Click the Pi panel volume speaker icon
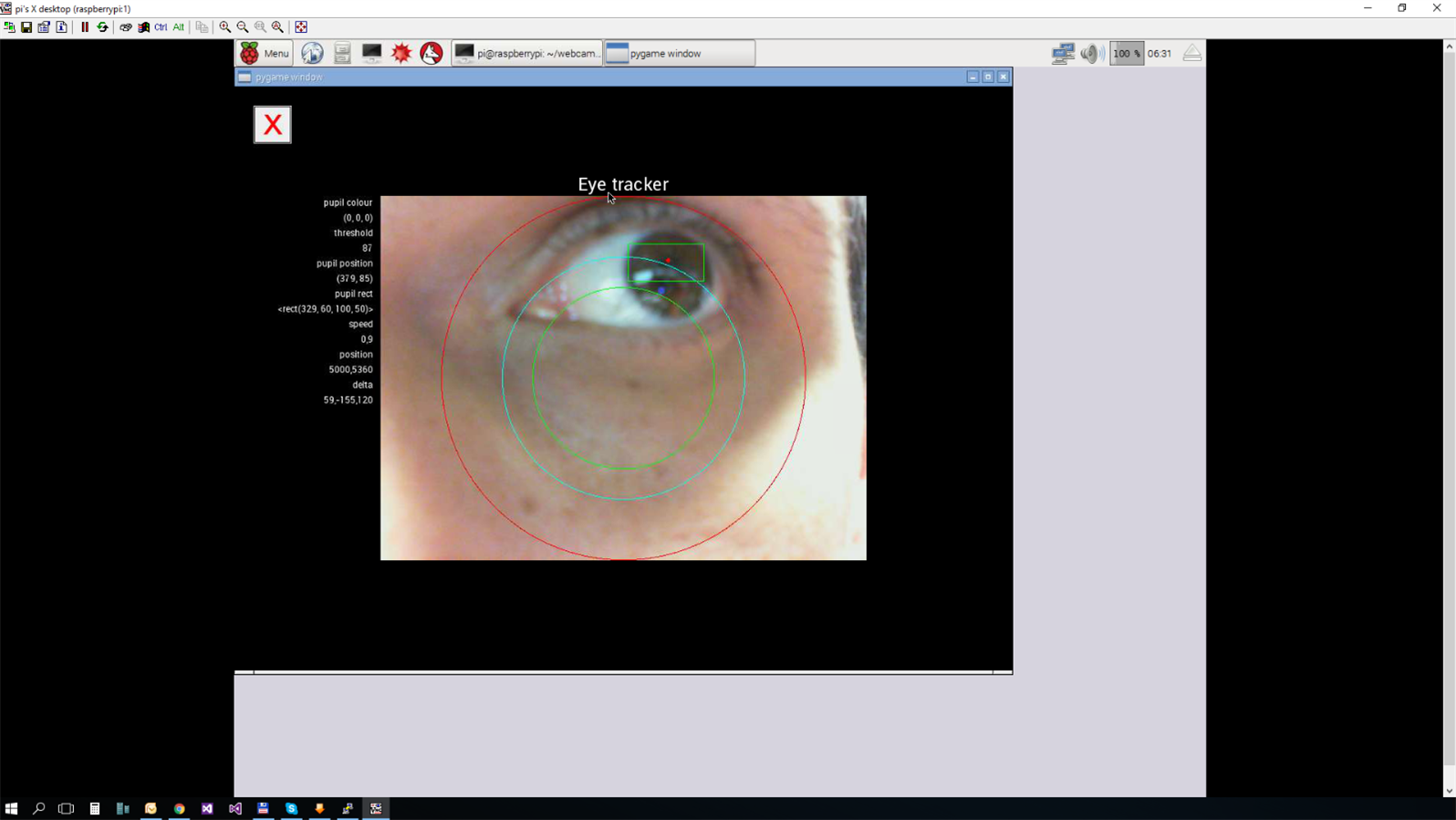Image resolution: width=1456 pixels, height=820 pixels. (1090, 53)
